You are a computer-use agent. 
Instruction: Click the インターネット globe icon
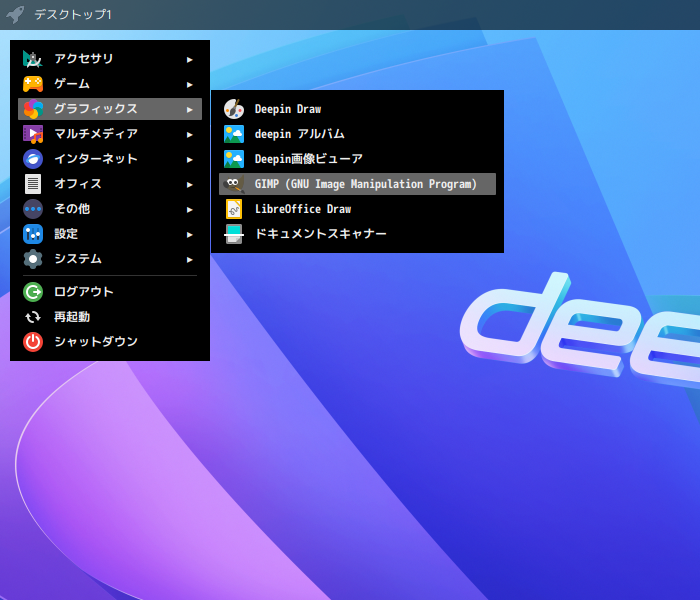pos(33,159)
